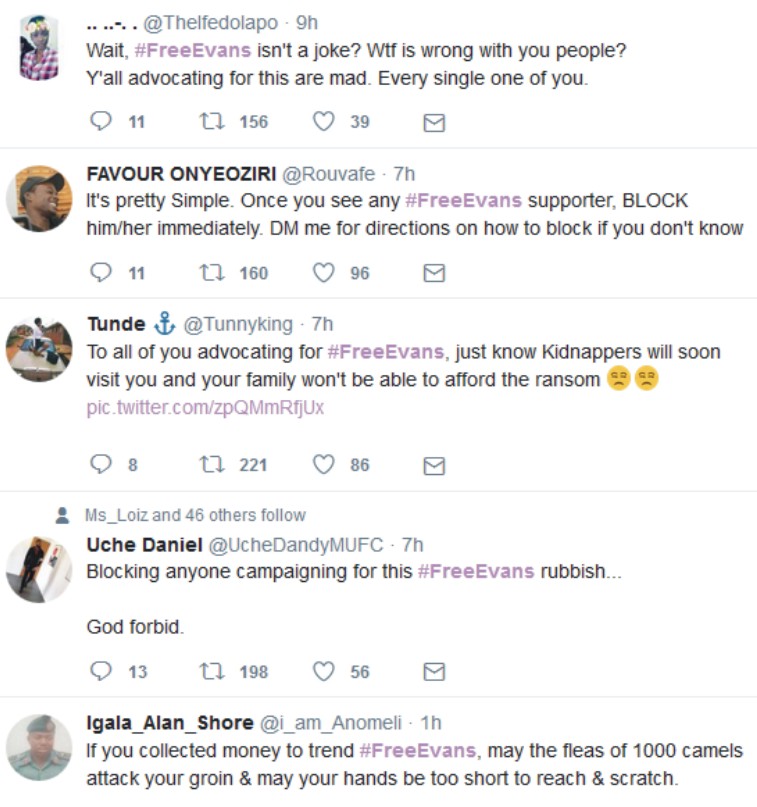Click Uche Daniel's profile avatar

coord(39,570)
